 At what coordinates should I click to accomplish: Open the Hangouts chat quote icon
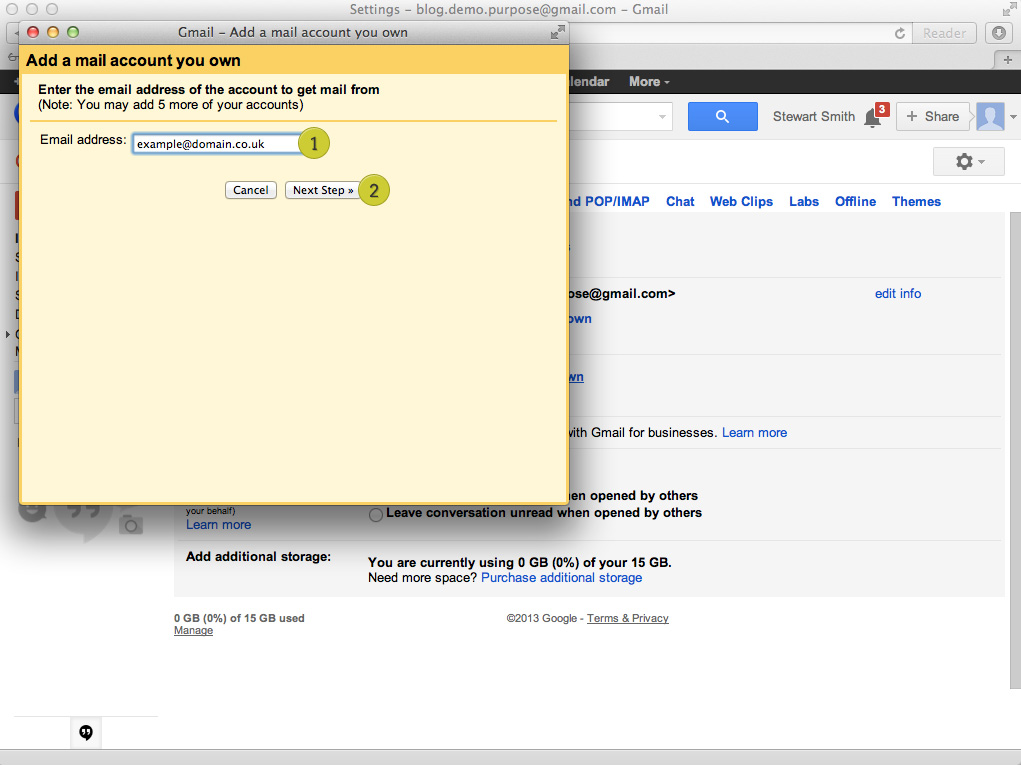click(86, 733)
